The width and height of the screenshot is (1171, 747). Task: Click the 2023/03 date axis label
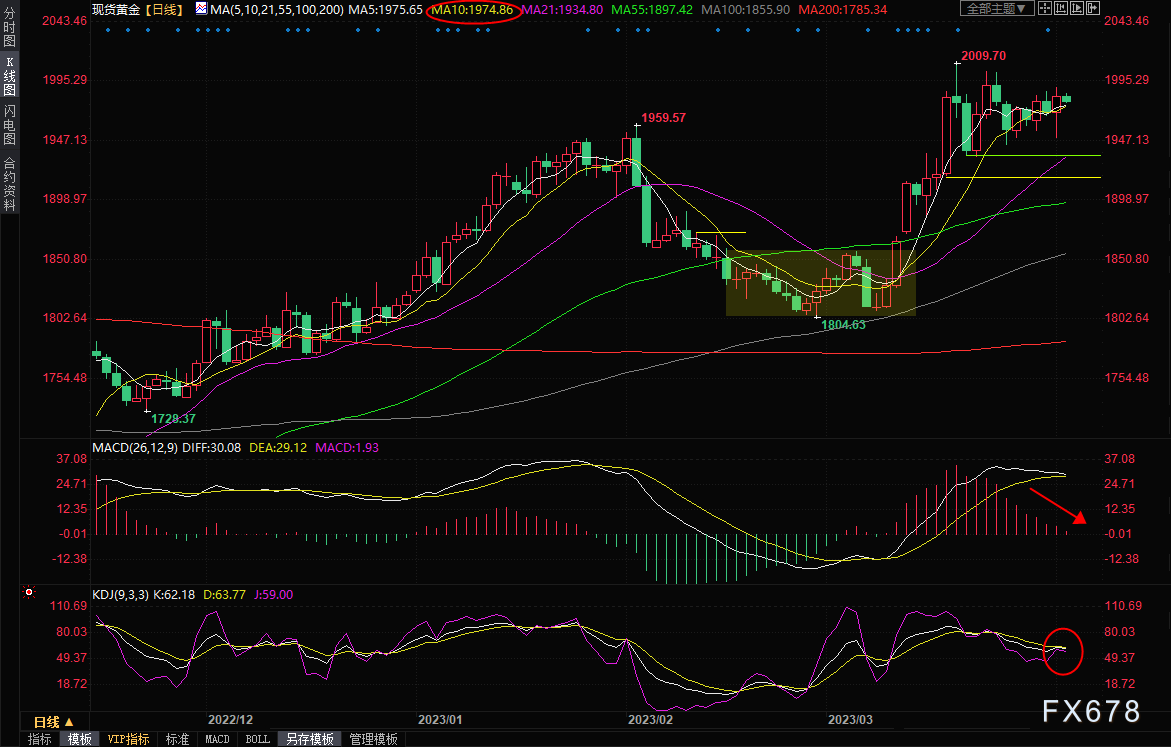click(x=851, y=719)
